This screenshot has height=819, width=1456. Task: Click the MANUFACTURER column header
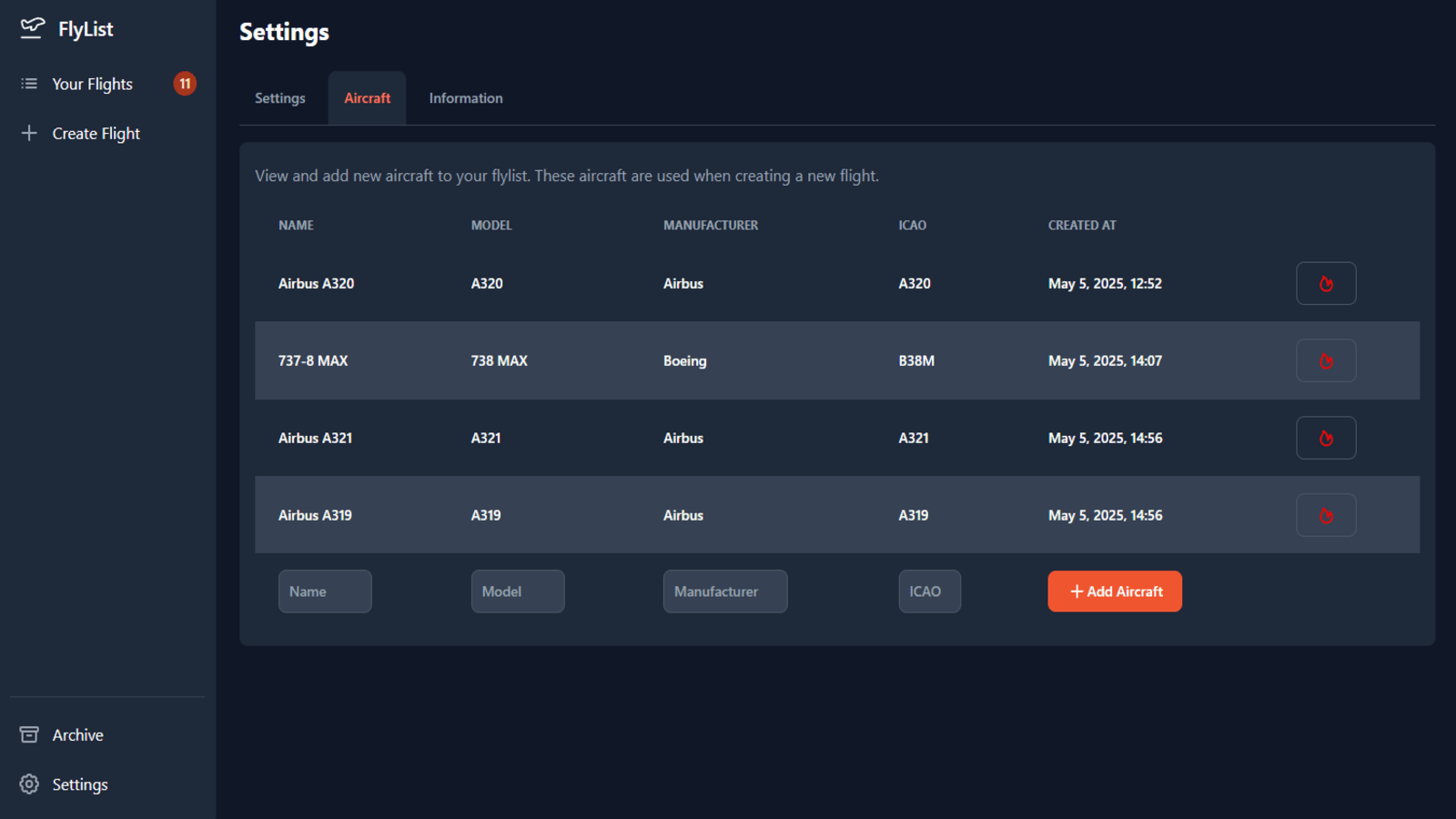711,225
